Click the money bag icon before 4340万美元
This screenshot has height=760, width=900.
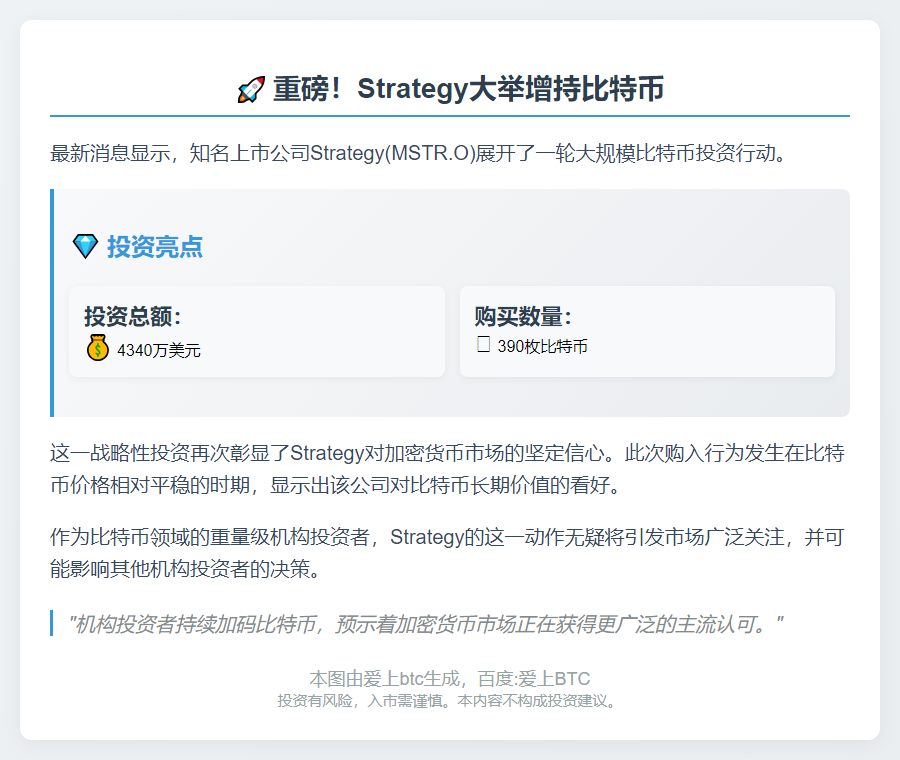point(97,349)
